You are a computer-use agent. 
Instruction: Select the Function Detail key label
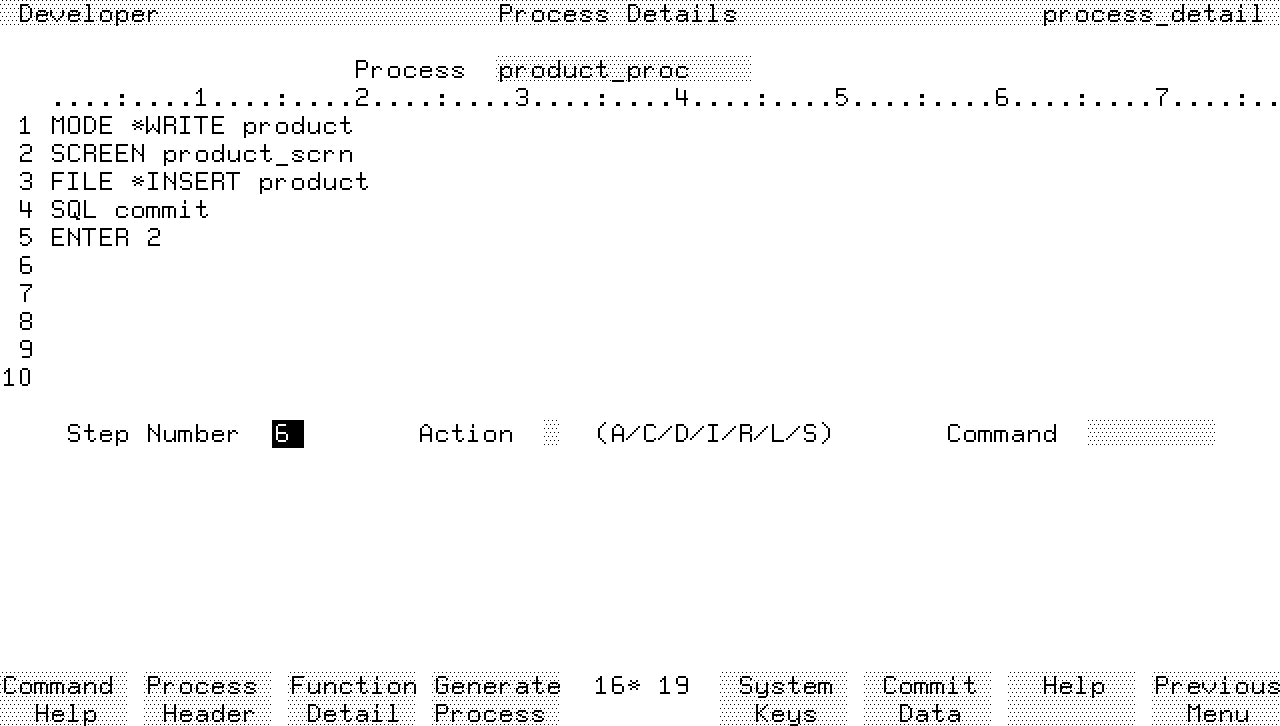353,699
